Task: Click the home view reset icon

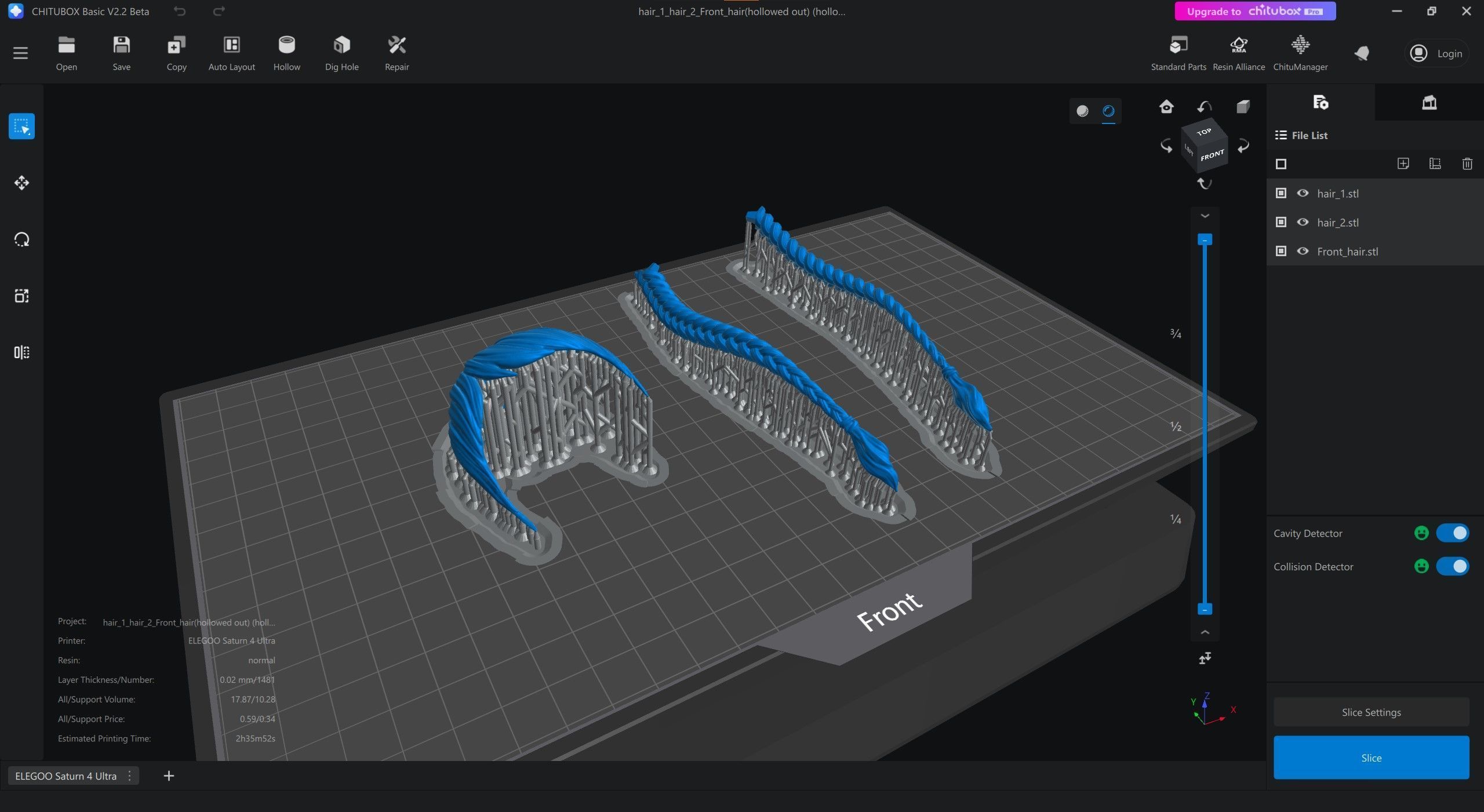Action: coord(1166,107)
